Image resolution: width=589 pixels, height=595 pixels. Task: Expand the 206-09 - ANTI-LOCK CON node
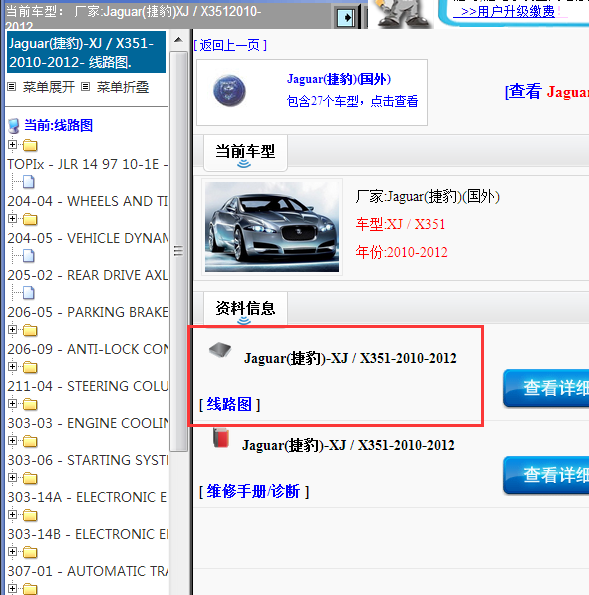tap(12, 329)
